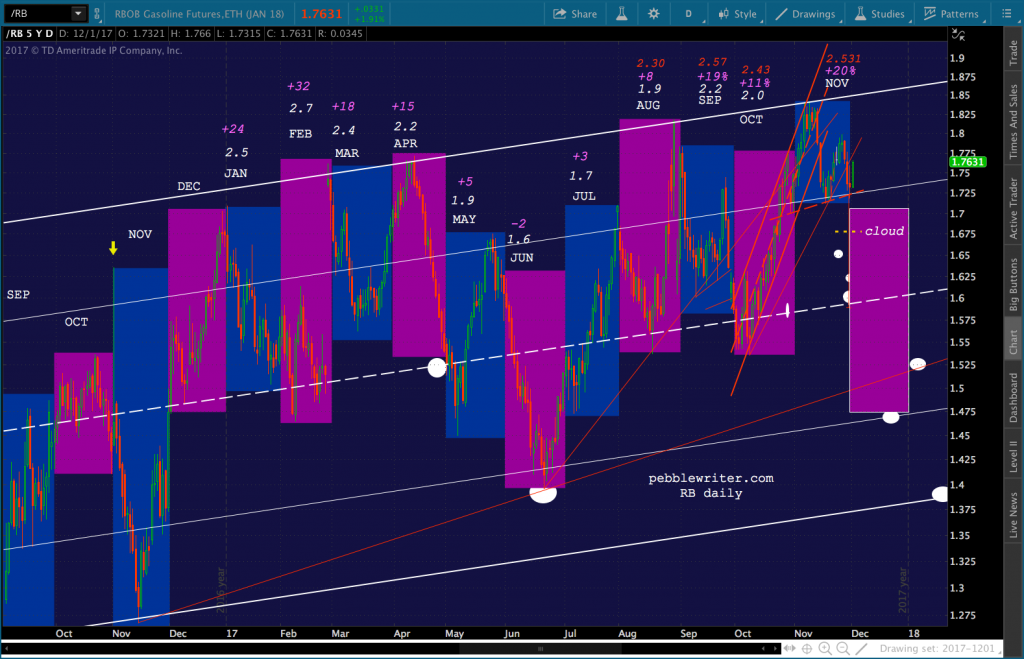Click the expand horizontal arrows icon

(x=790, y=649)
